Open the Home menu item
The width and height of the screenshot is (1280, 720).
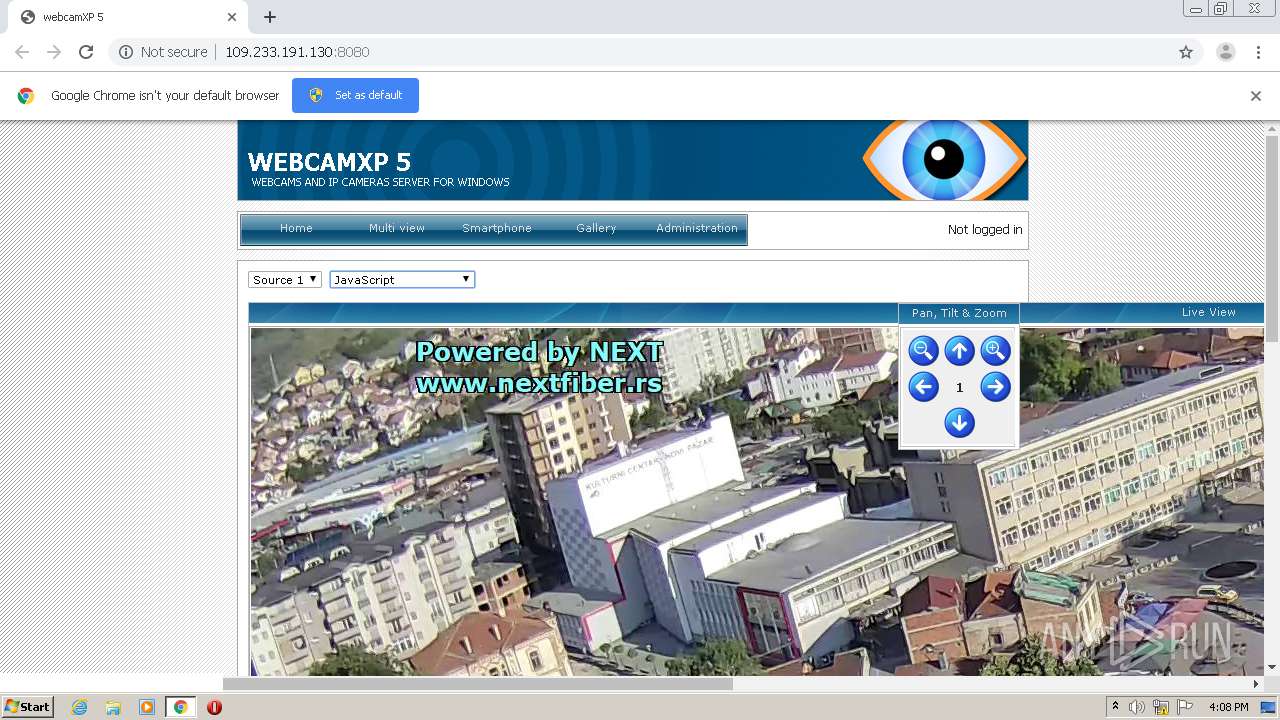[x=296, y=228]
